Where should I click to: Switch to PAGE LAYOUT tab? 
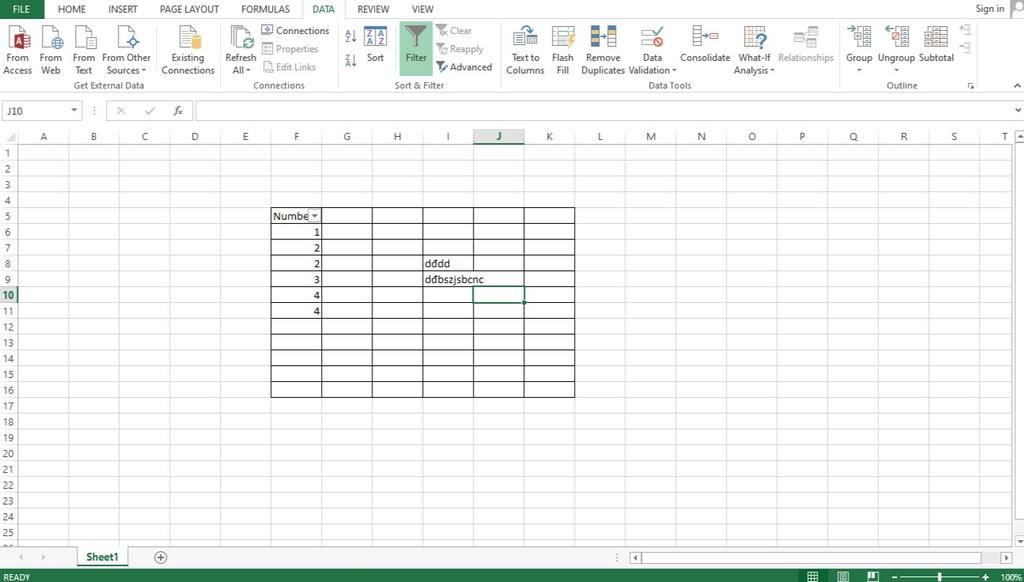[x=189, y=9]
